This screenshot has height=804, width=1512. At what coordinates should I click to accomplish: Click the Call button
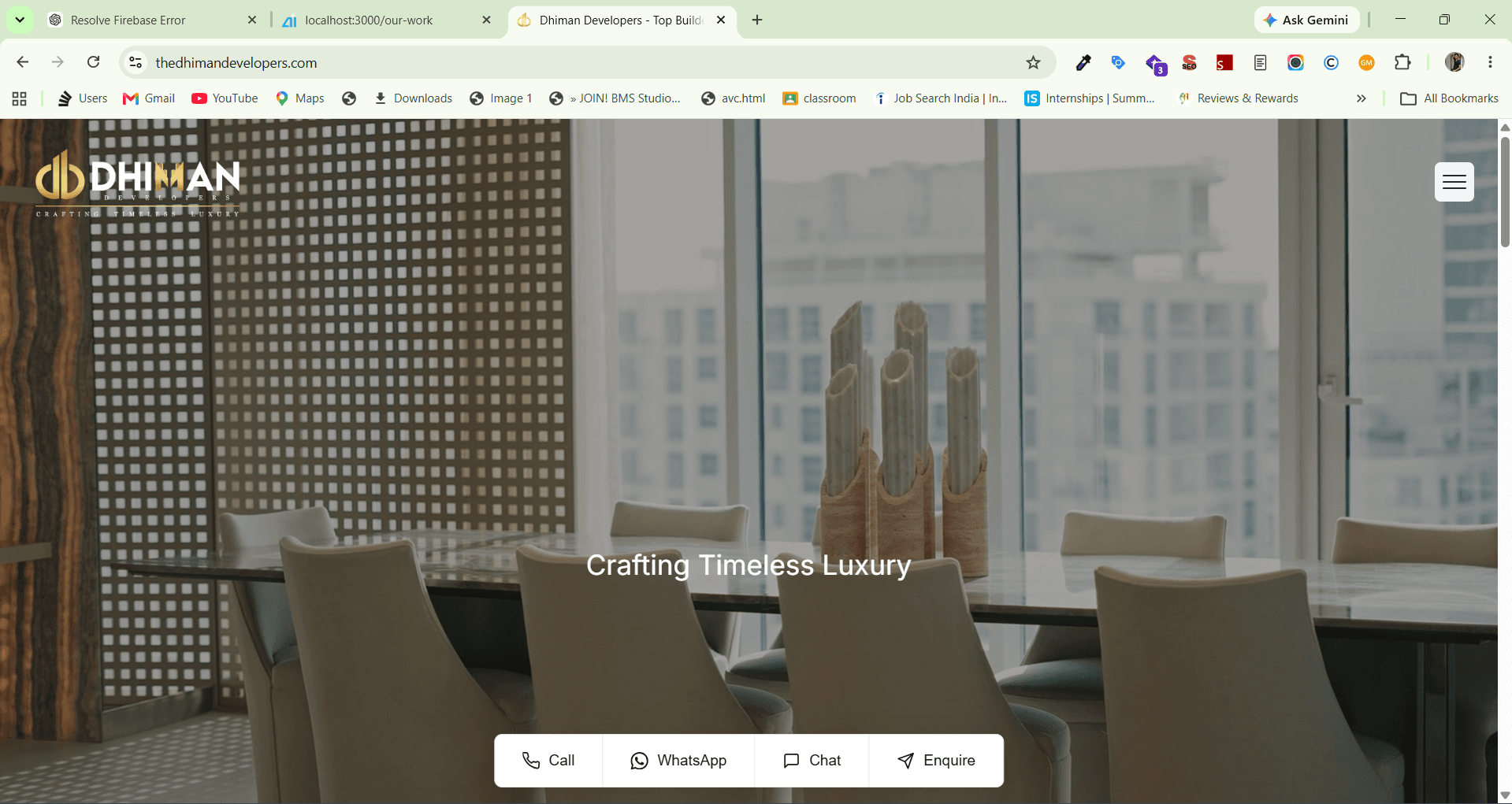point(548,761)
